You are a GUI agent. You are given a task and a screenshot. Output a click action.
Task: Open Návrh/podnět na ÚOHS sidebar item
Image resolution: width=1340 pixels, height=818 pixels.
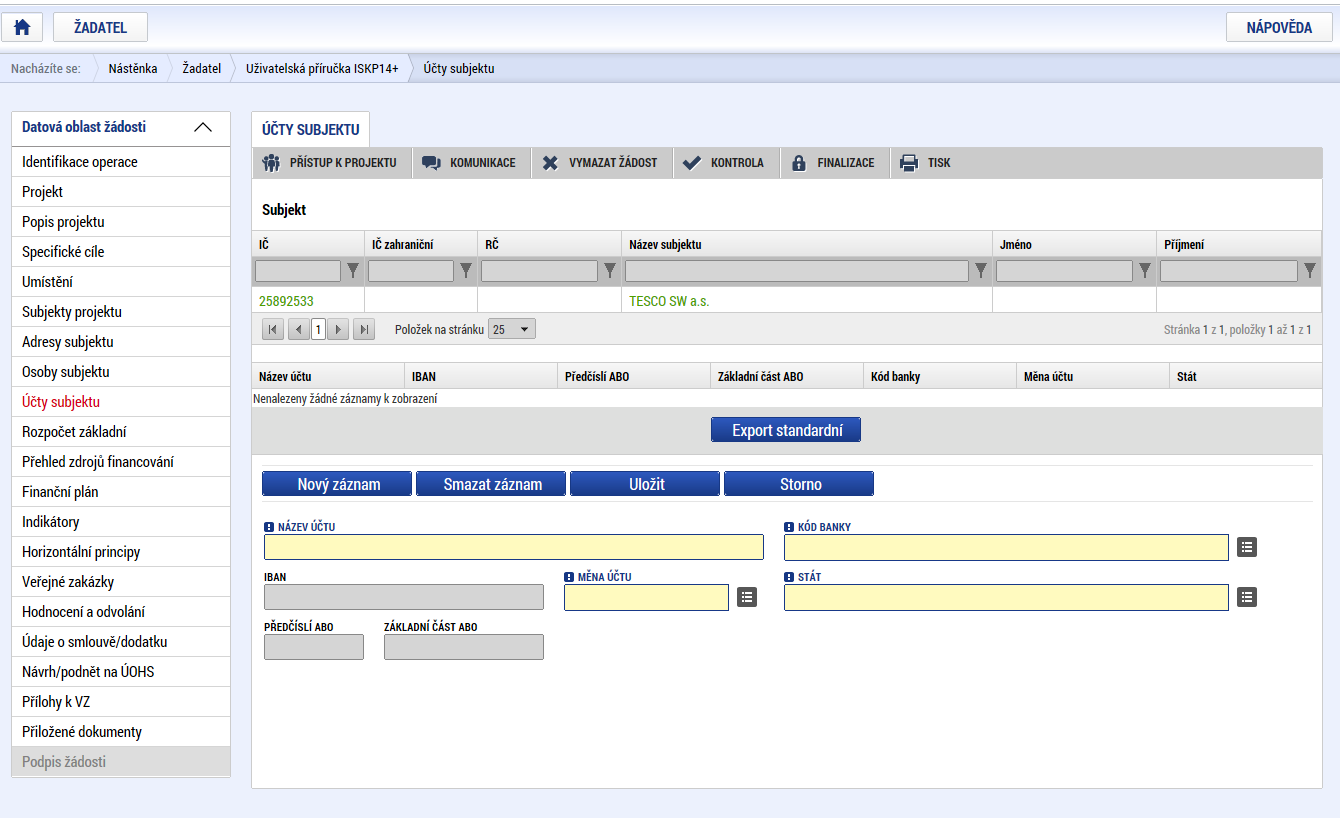point(120,672)
